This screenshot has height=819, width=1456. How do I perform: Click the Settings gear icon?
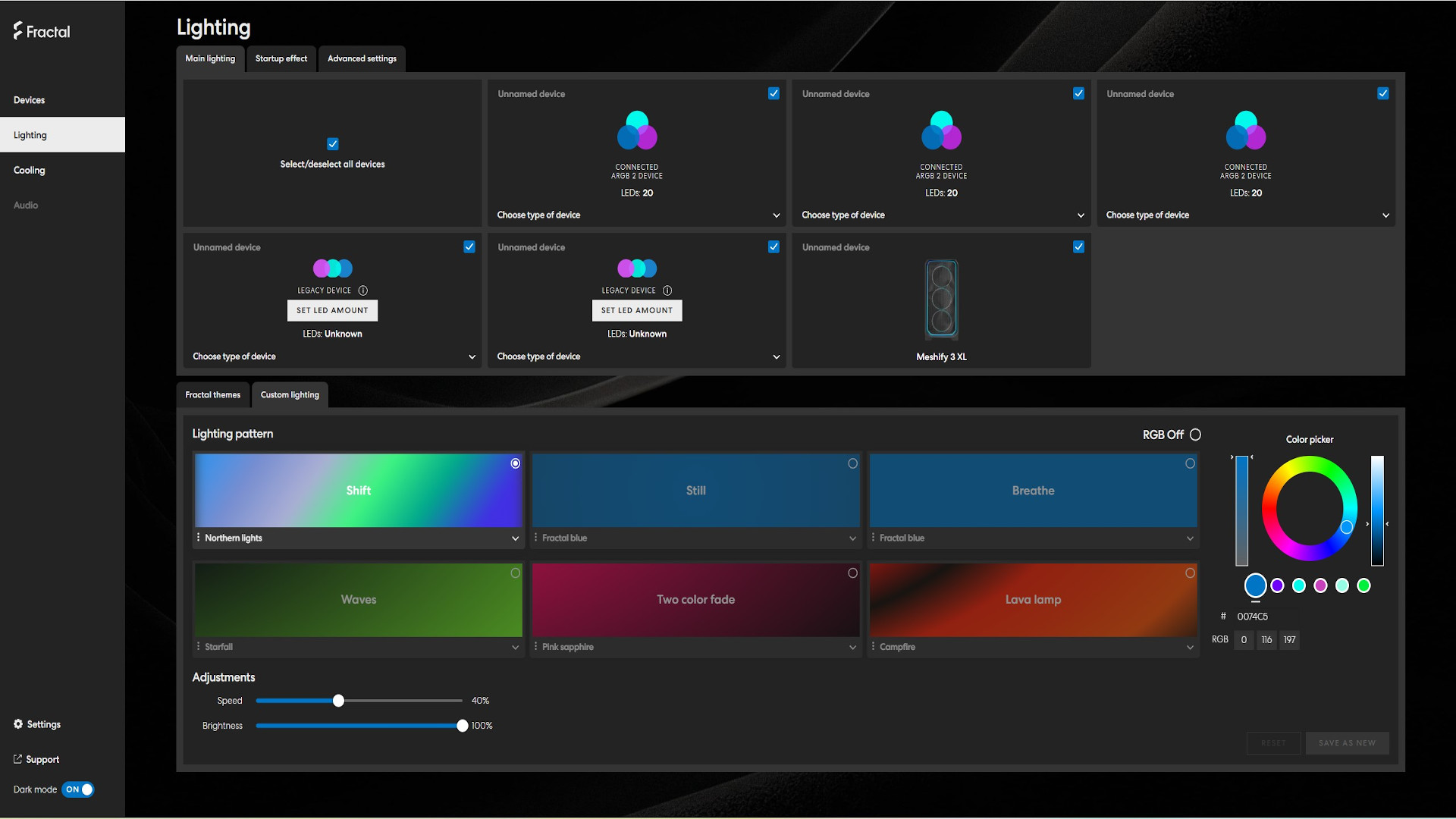pyautogui.click(x=18, y=724)
